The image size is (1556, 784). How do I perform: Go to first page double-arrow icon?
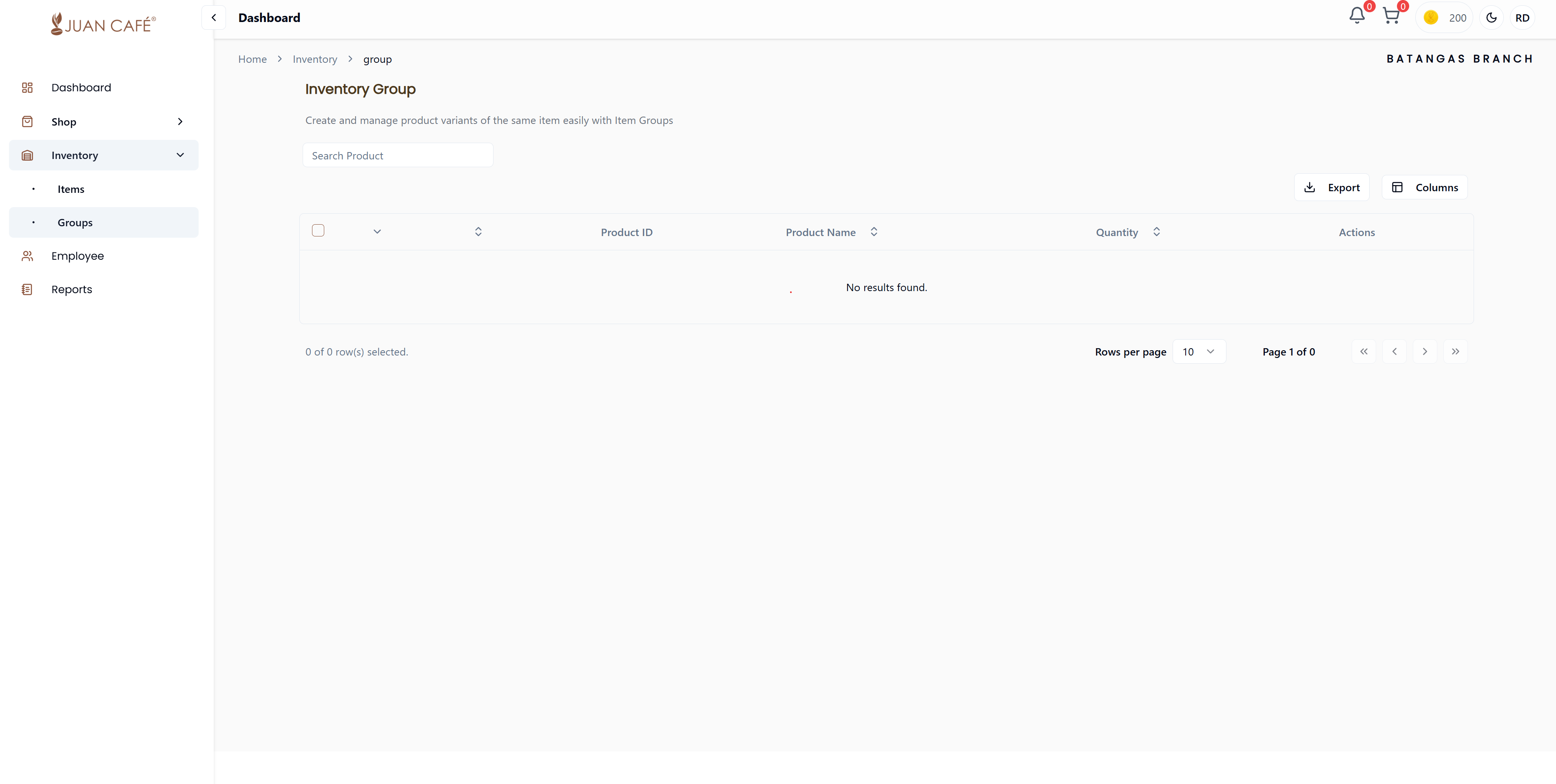[x=1363, y=351]
